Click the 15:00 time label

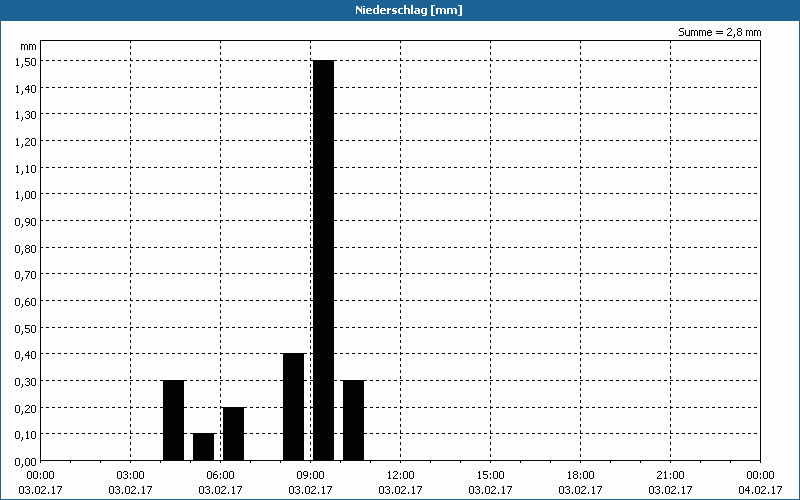coord(490,476)
